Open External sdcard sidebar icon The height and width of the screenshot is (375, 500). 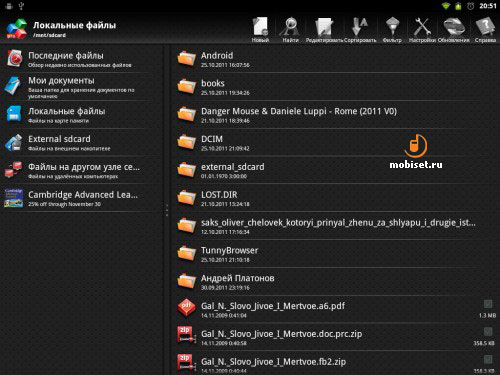pyautogui.click(x=14, y=142)
